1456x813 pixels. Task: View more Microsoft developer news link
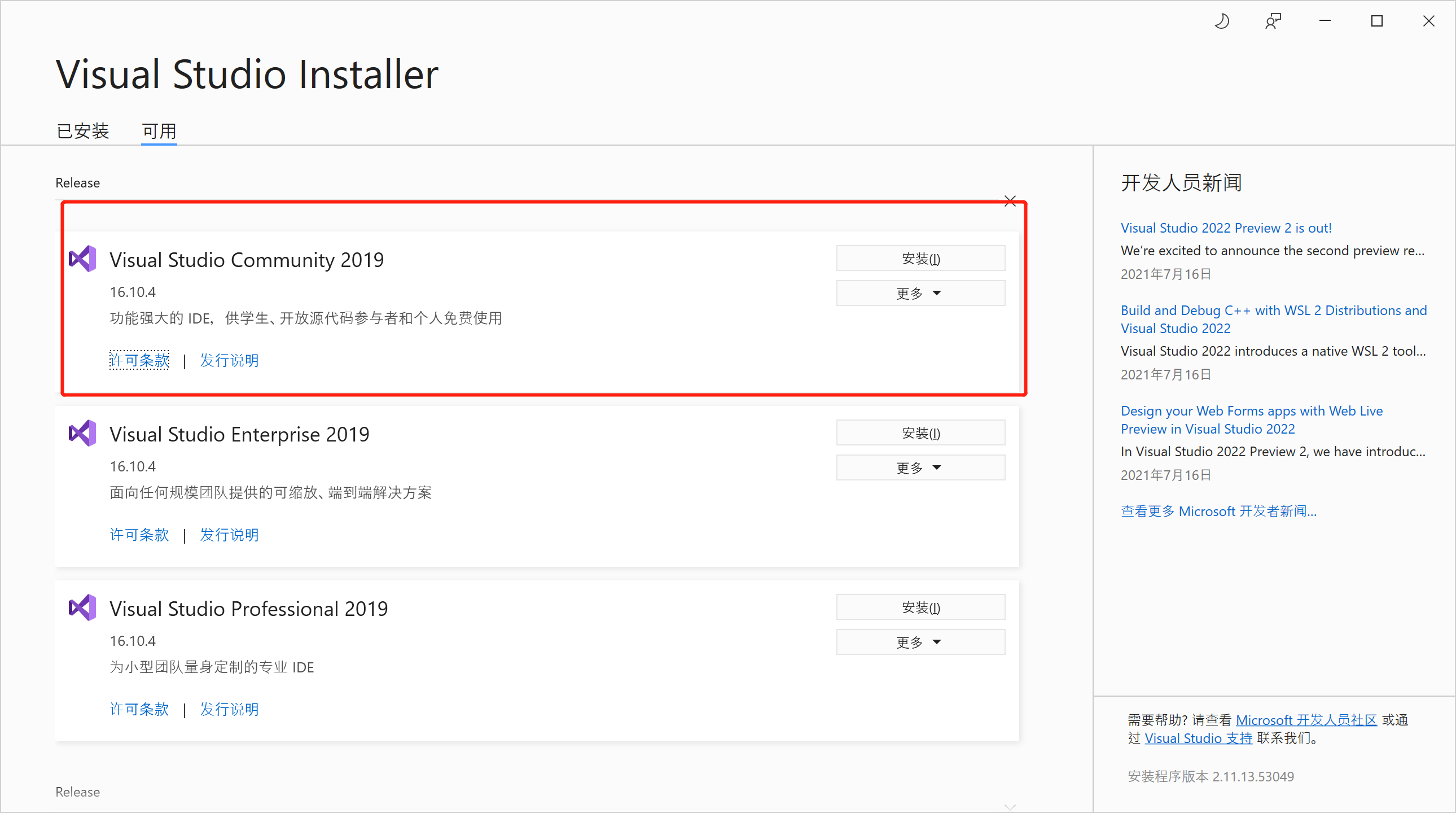pyautogui.click(x=1218, y=511)
